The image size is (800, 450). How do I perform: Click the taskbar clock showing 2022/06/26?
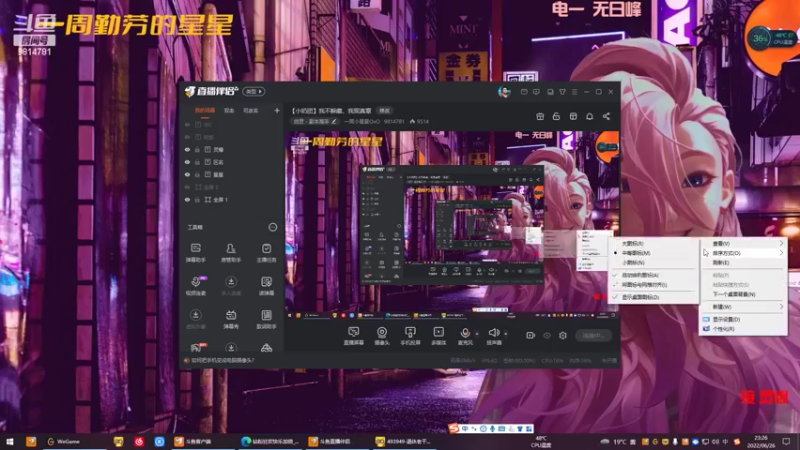coord(761,441)
